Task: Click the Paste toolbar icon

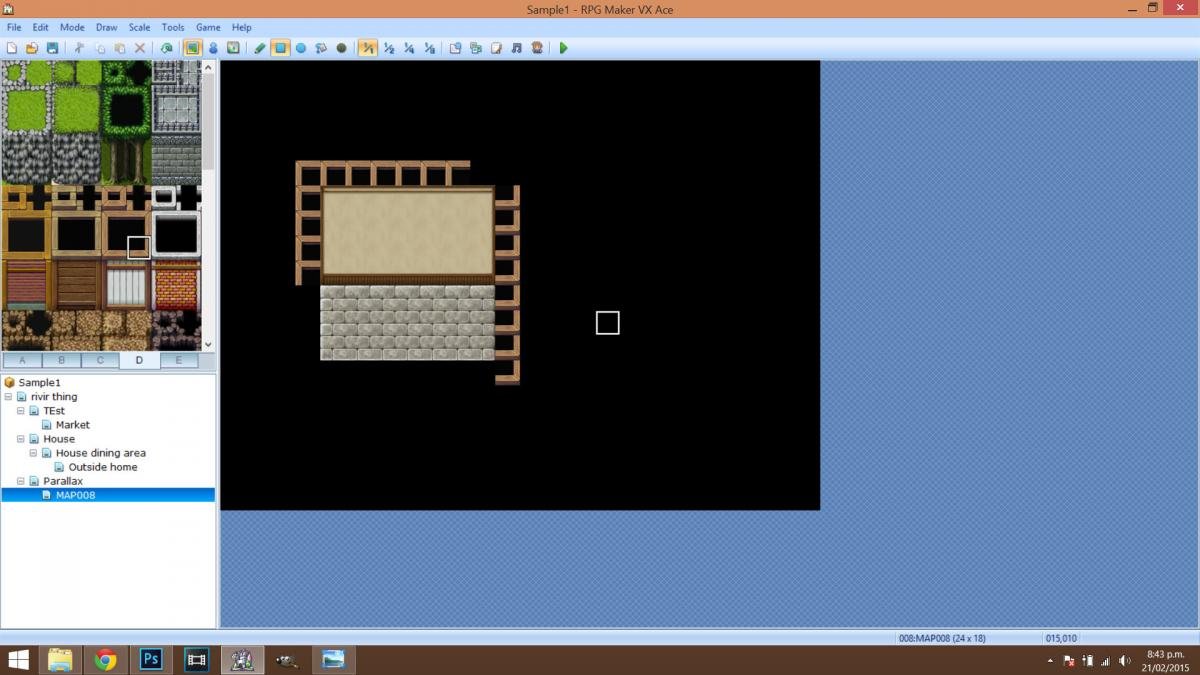Action: pos(120,47)
